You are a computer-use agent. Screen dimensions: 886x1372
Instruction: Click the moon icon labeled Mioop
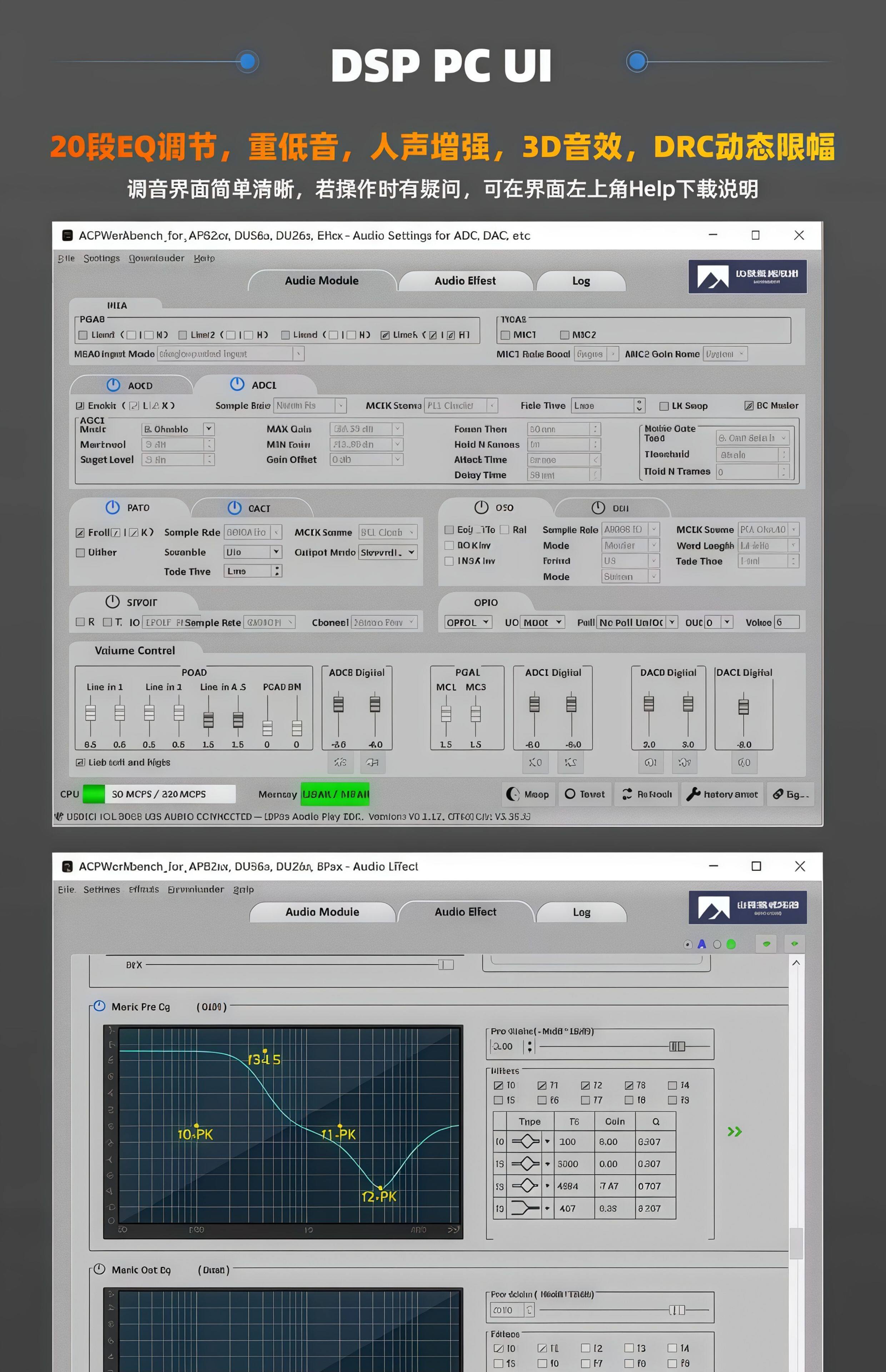[x=512, y=794]
